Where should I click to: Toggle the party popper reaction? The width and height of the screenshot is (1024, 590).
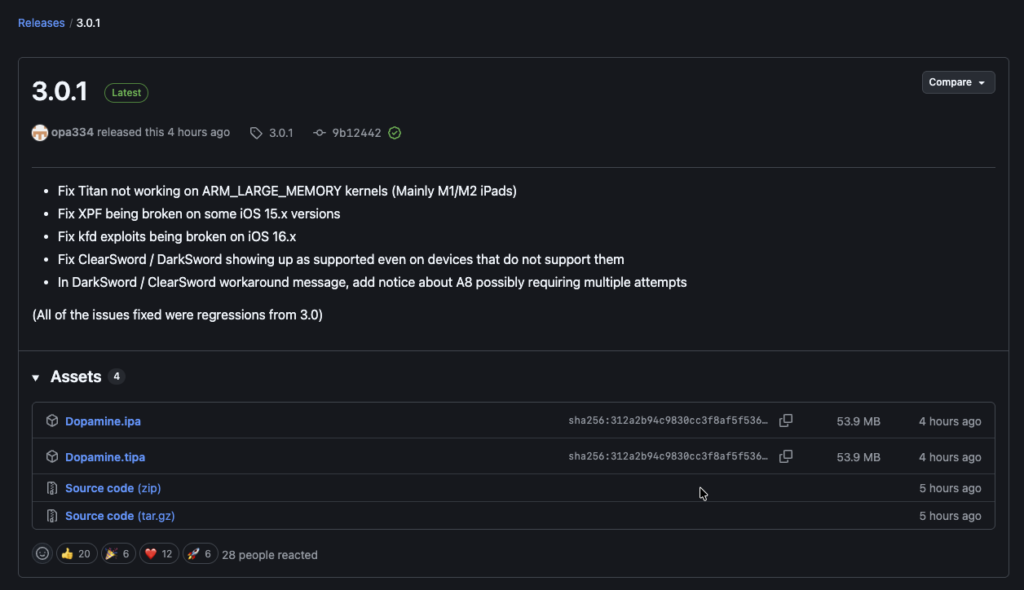118,554
